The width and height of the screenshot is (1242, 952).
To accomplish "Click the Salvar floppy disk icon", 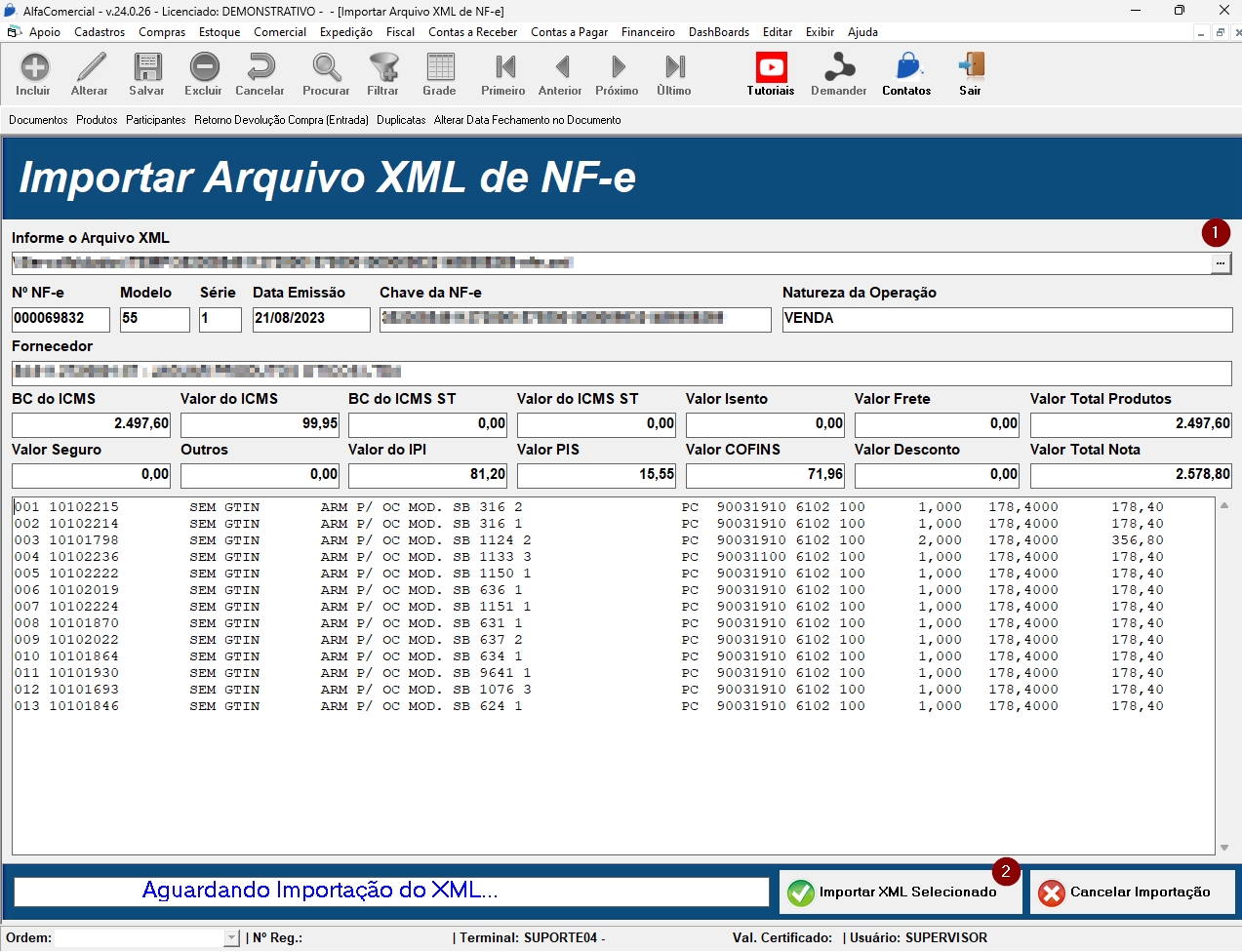I will pyautogui.click(x=147, y=67).
